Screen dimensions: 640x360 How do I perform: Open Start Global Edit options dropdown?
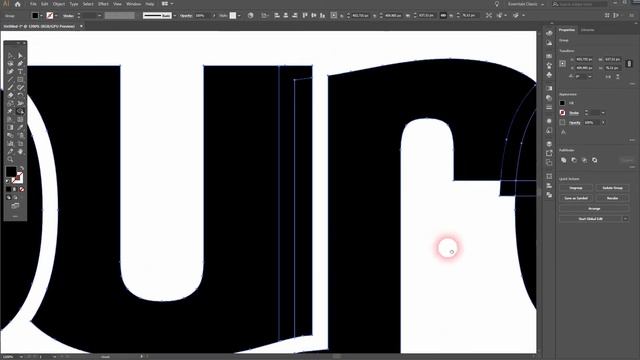(x=625, y=219)
